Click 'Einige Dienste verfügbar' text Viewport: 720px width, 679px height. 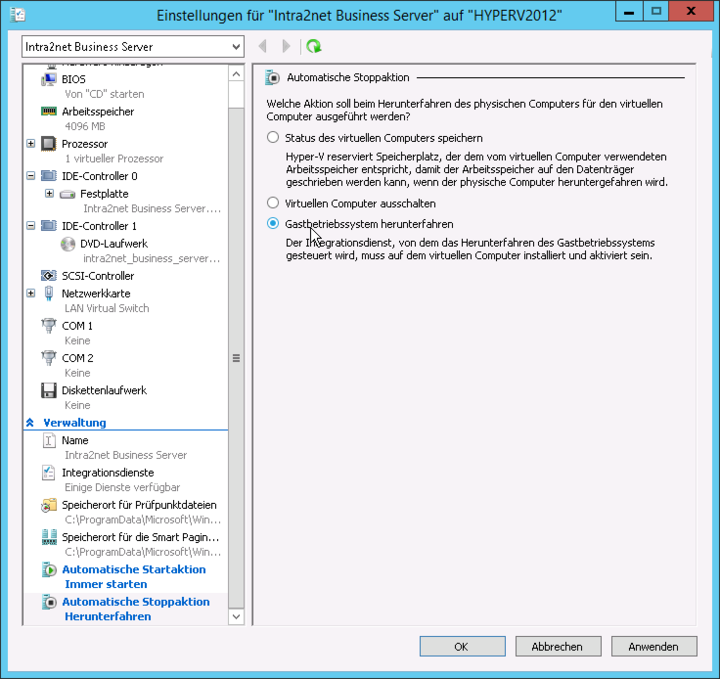(122, 487)
